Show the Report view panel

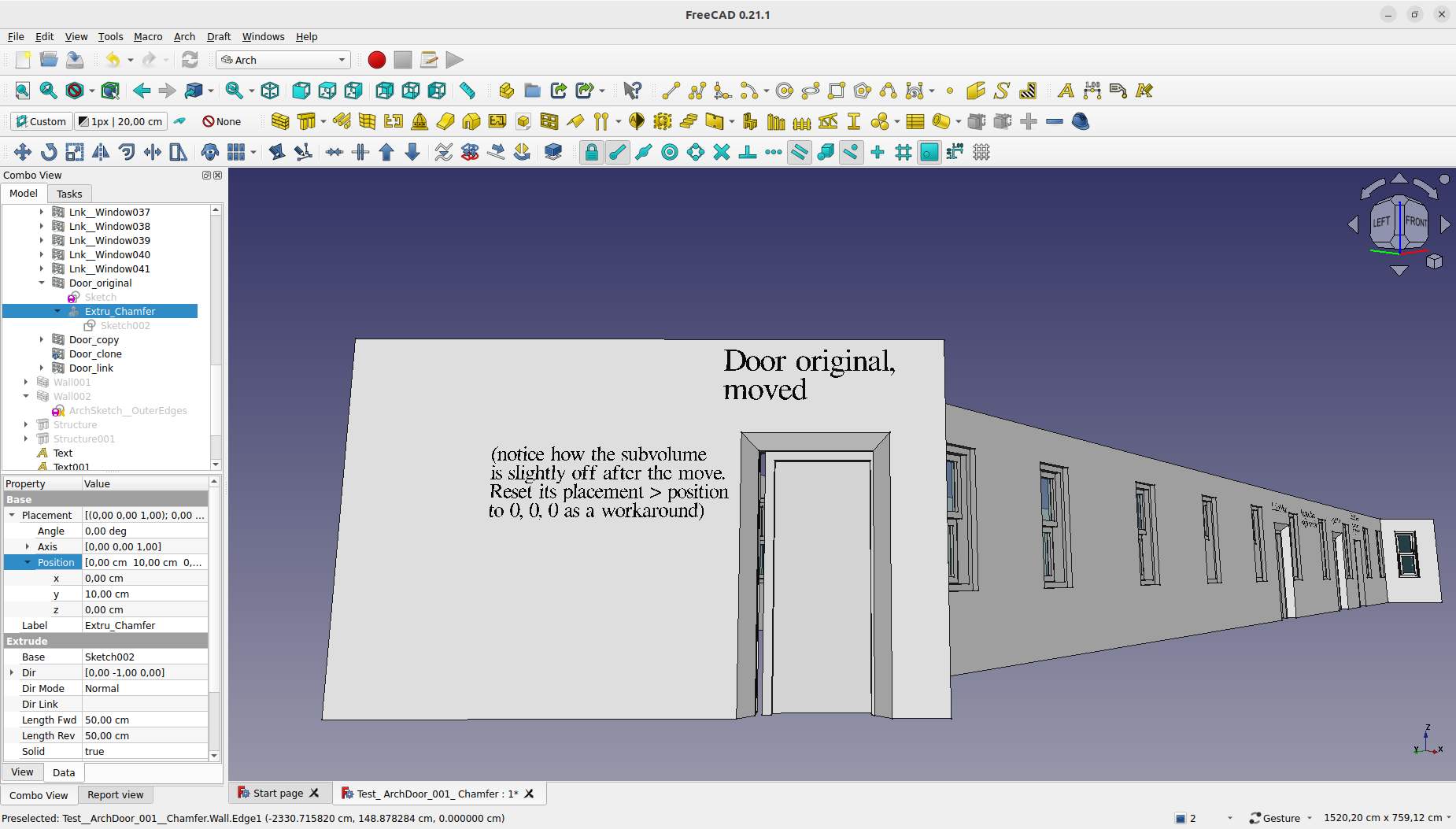[x=115, y=794]
